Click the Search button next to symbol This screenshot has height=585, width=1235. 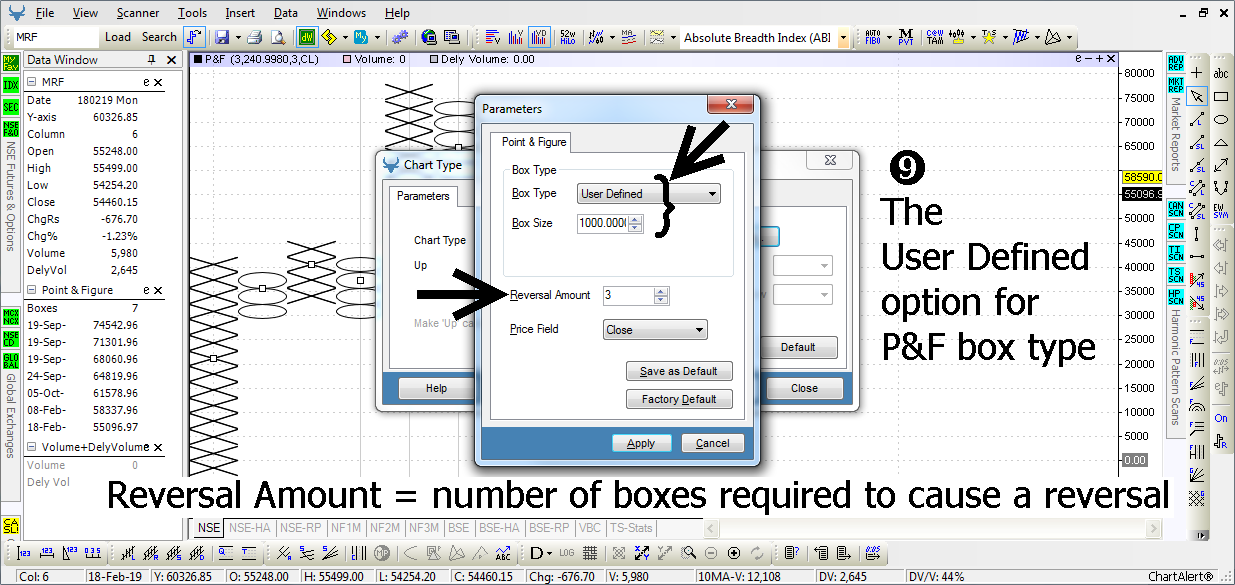(x=159, y=37)
